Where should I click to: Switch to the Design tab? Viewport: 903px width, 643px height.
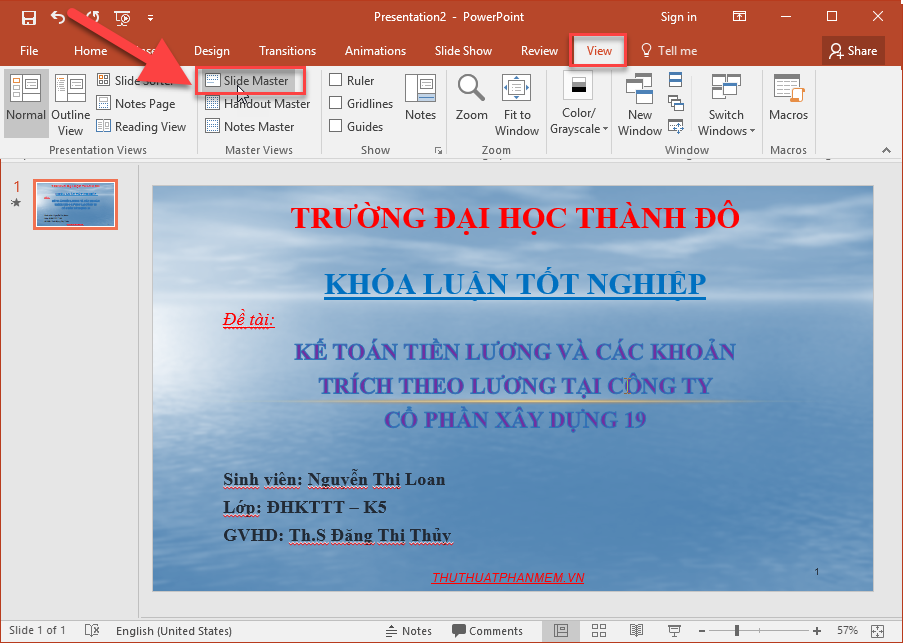[x=211, y=51]
